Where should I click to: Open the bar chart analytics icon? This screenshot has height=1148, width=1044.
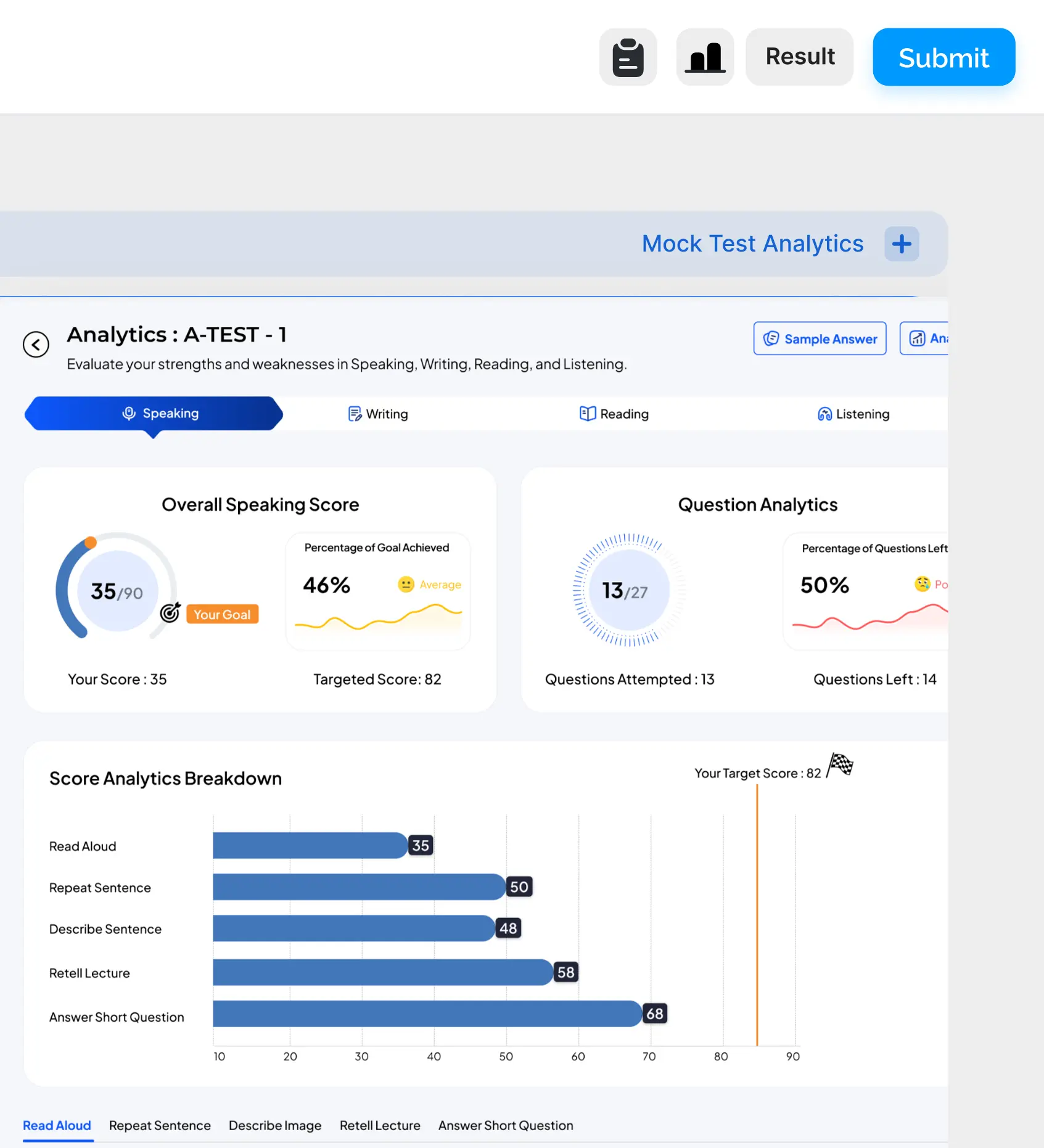[705, 57]
